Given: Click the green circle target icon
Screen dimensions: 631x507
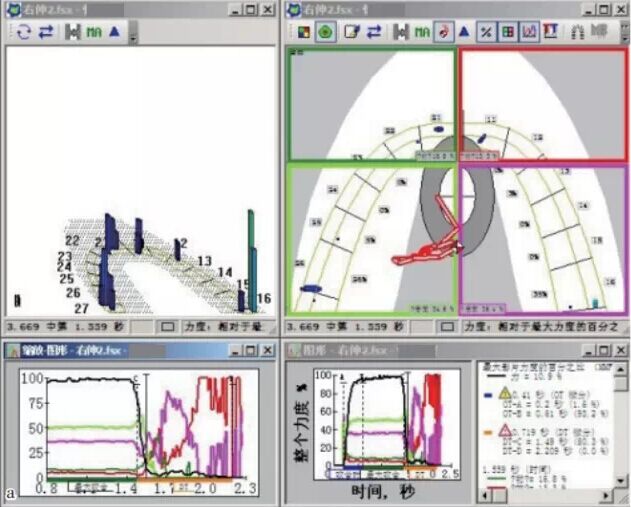Looking at the screenshot, I should pos(325,31).
